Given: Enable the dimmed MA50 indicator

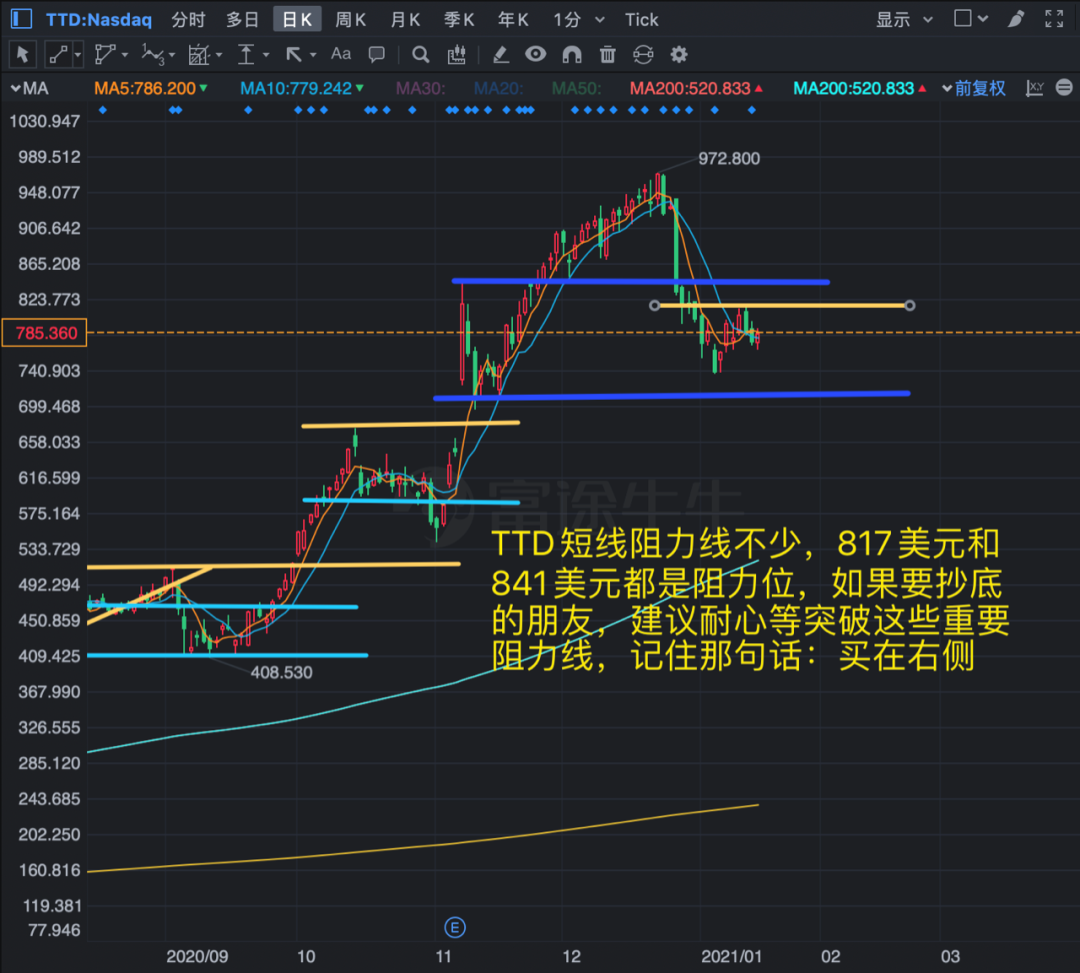Looking at the screenshot, I should (577, 88).
